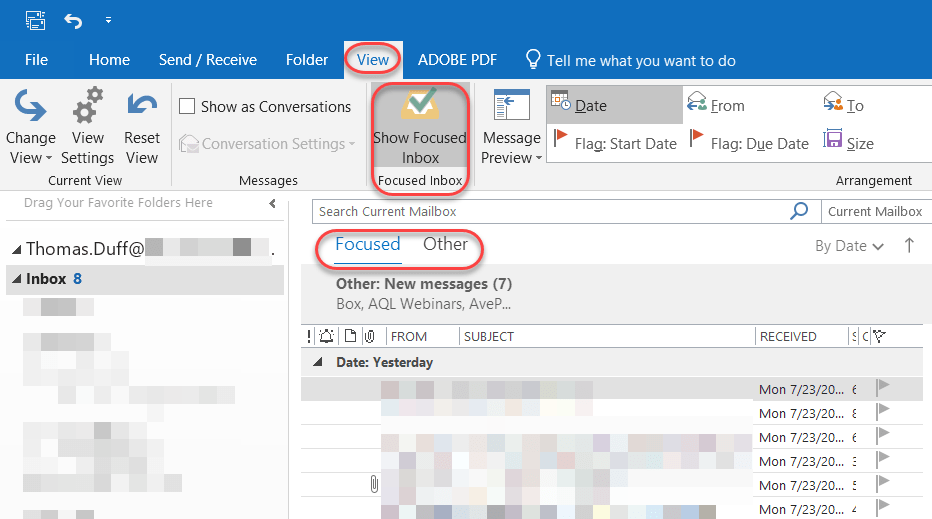Click the Reset View button
The width and height of the screenshot is (932, 519).
[141, 127]
